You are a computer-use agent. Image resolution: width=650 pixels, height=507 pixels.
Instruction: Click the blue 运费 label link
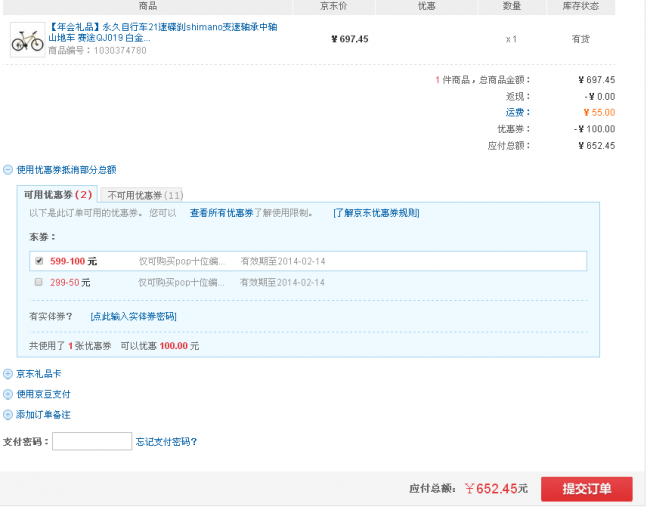[518, 113]
